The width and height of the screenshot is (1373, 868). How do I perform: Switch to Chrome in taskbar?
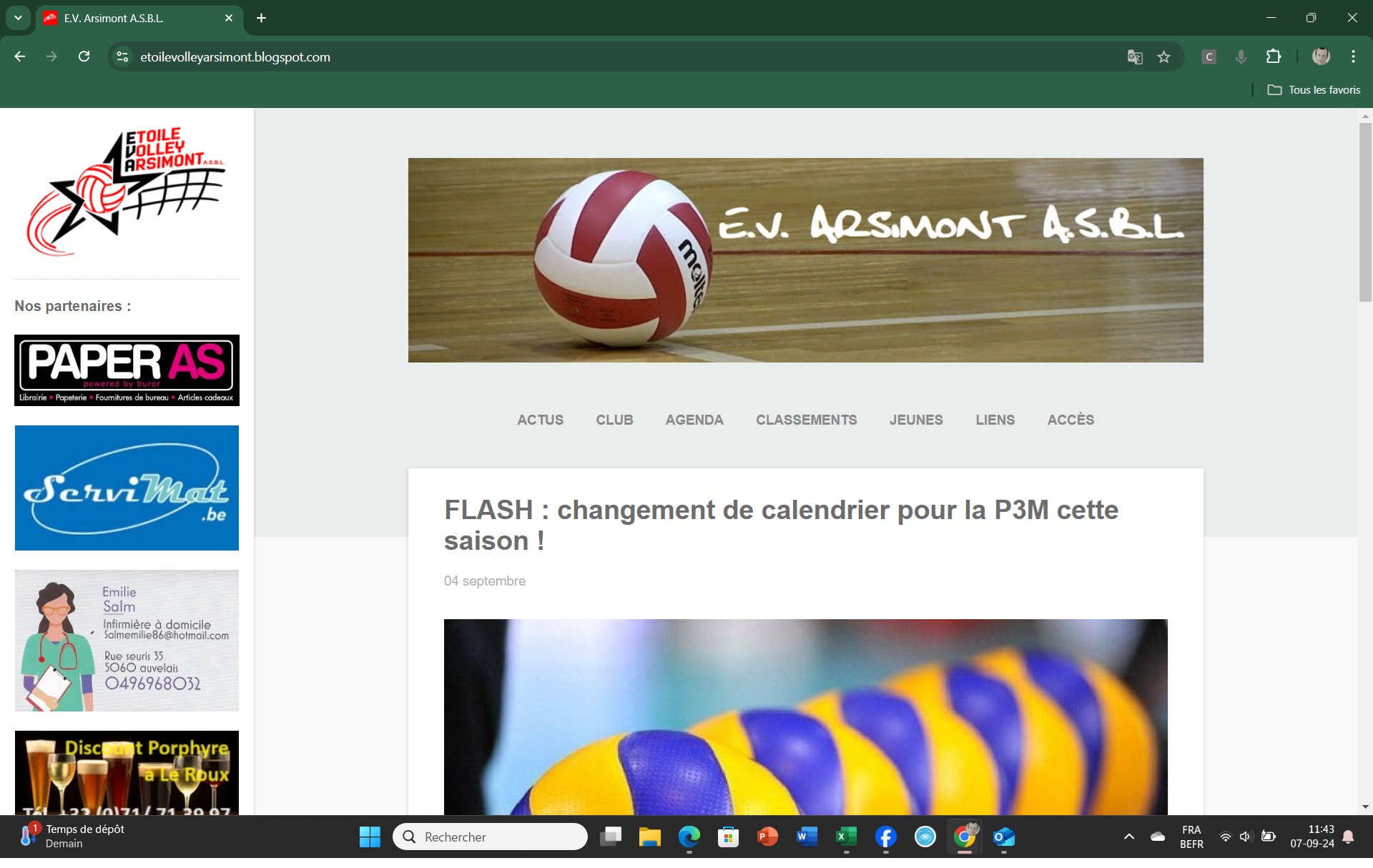965,837
